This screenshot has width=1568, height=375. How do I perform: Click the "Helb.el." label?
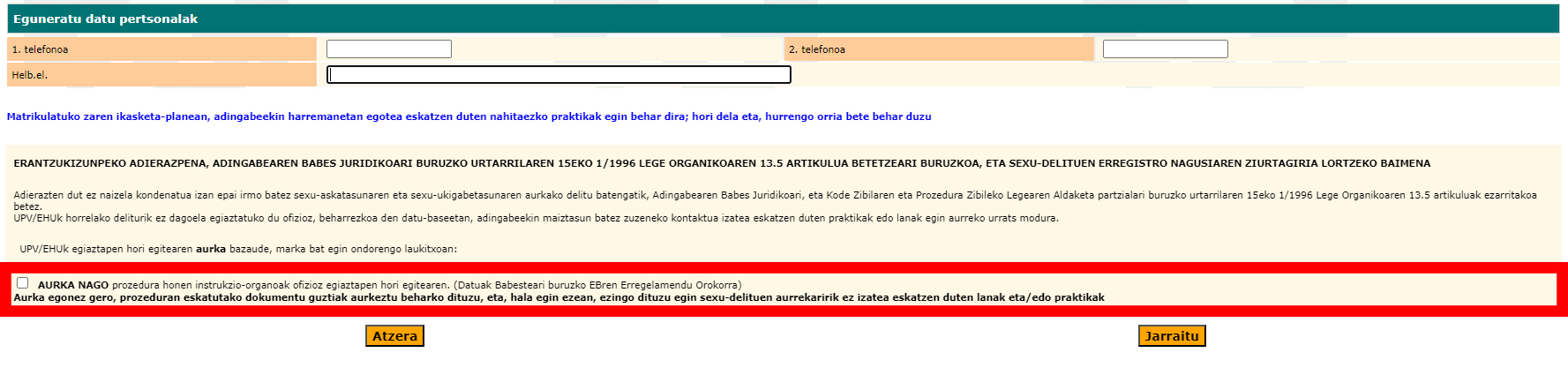point(29,75)
